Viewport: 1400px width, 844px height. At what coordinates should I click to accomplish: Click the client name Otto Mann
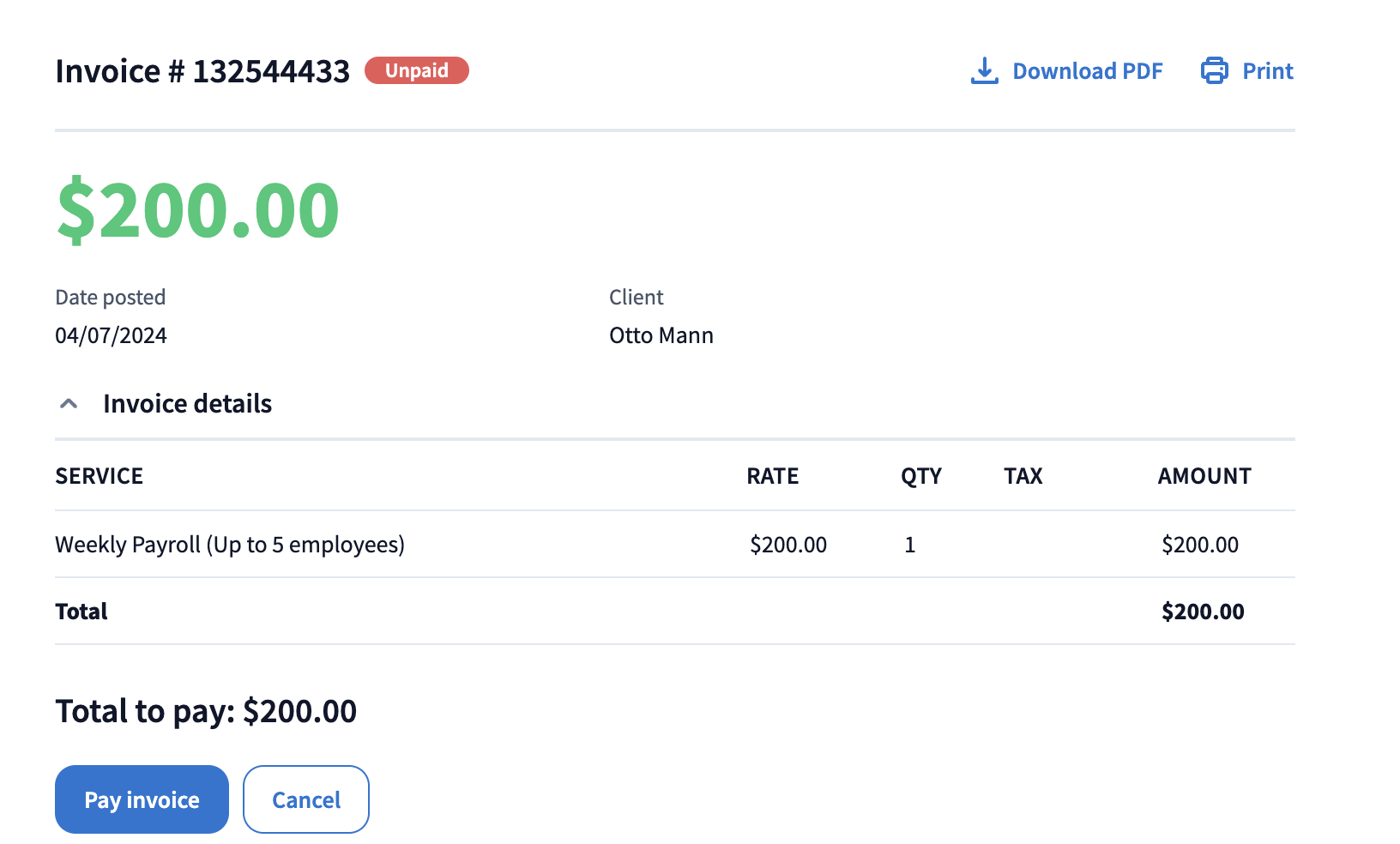[x=661, y=335]
